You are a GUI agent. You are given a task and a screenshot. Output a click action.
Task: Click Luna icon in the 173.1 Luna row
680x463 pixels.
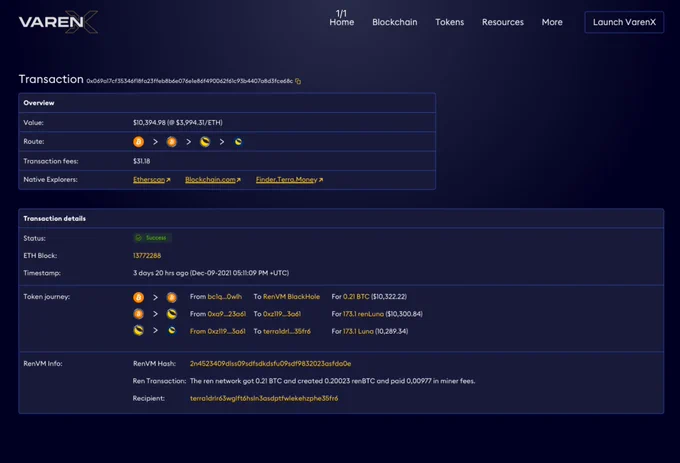172,331
